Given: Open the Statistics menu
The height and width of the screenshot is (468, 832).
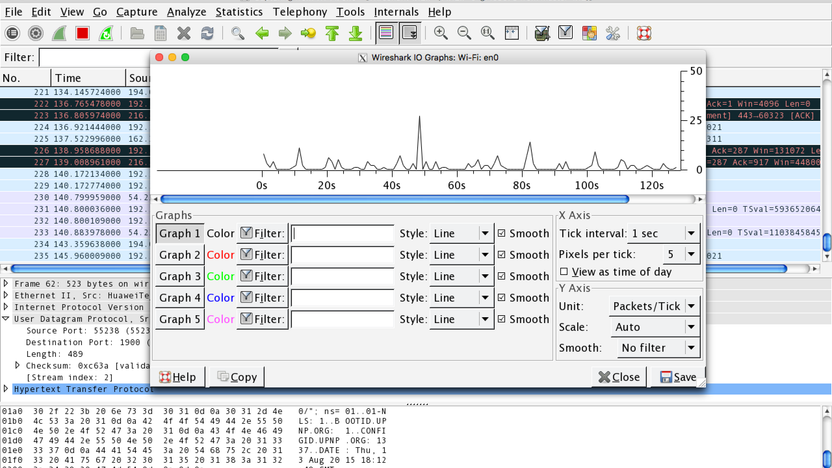Looking at the screenshot, I should tap(239, 12).
